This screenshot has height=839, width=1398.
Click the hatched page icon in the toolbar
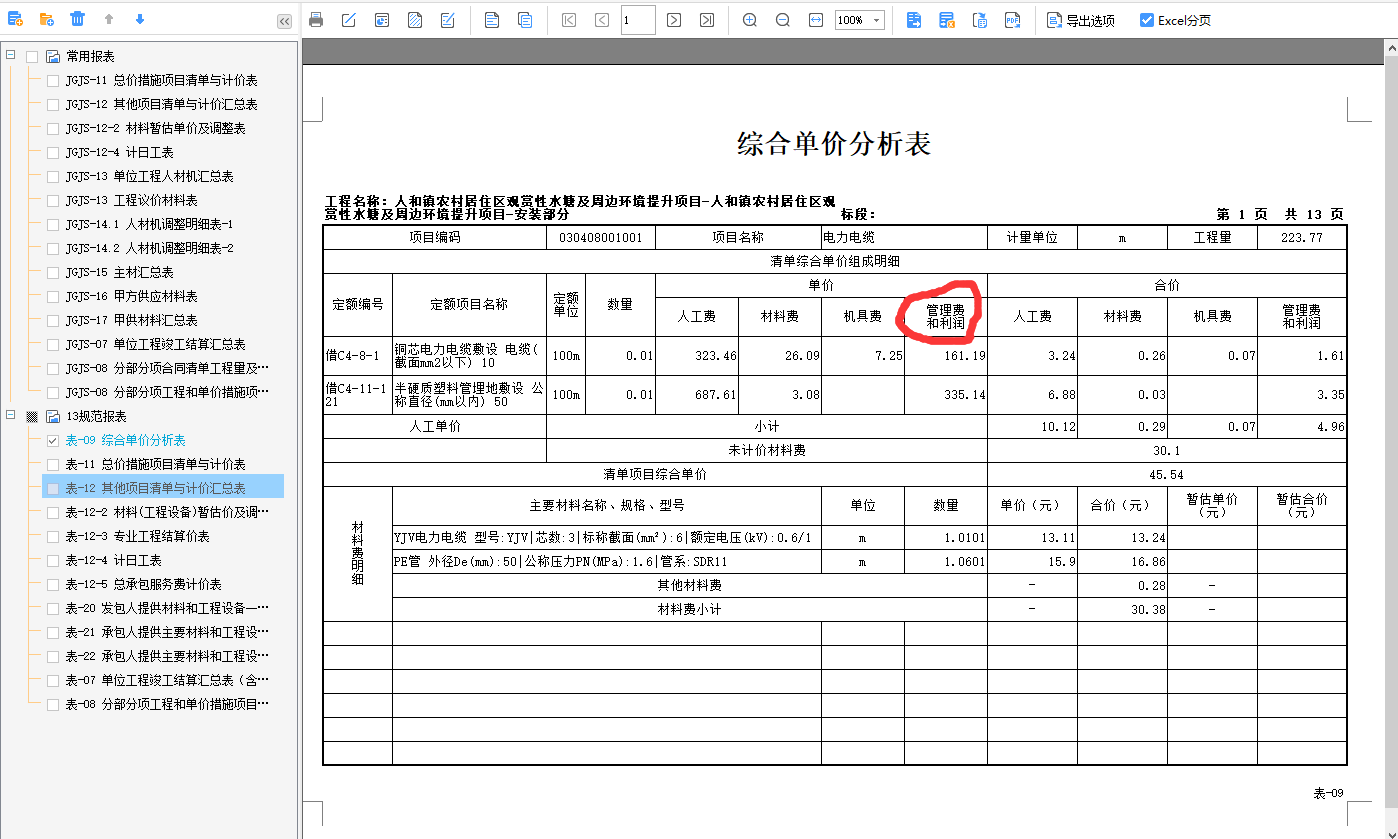click(x=415, y=20)
